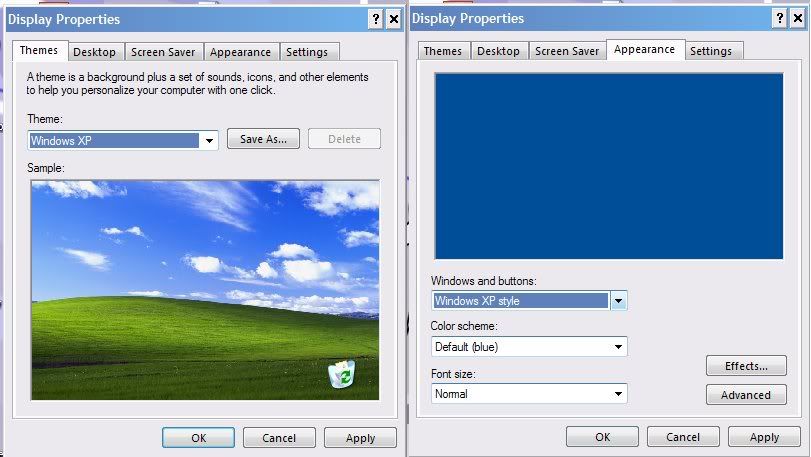Viewport: 811px width, 457px height.
Task: Click Cancel in the left Themes window
Action: tap(279, 438)
